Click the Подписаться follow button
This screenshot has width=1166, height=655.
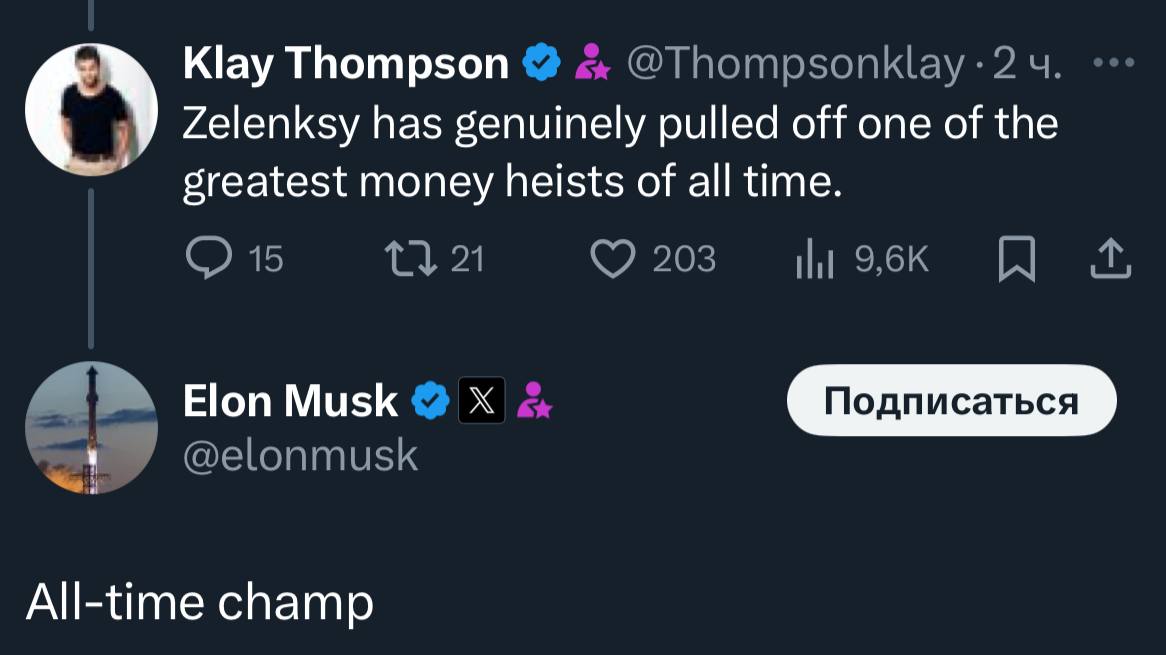coord(951,400)
